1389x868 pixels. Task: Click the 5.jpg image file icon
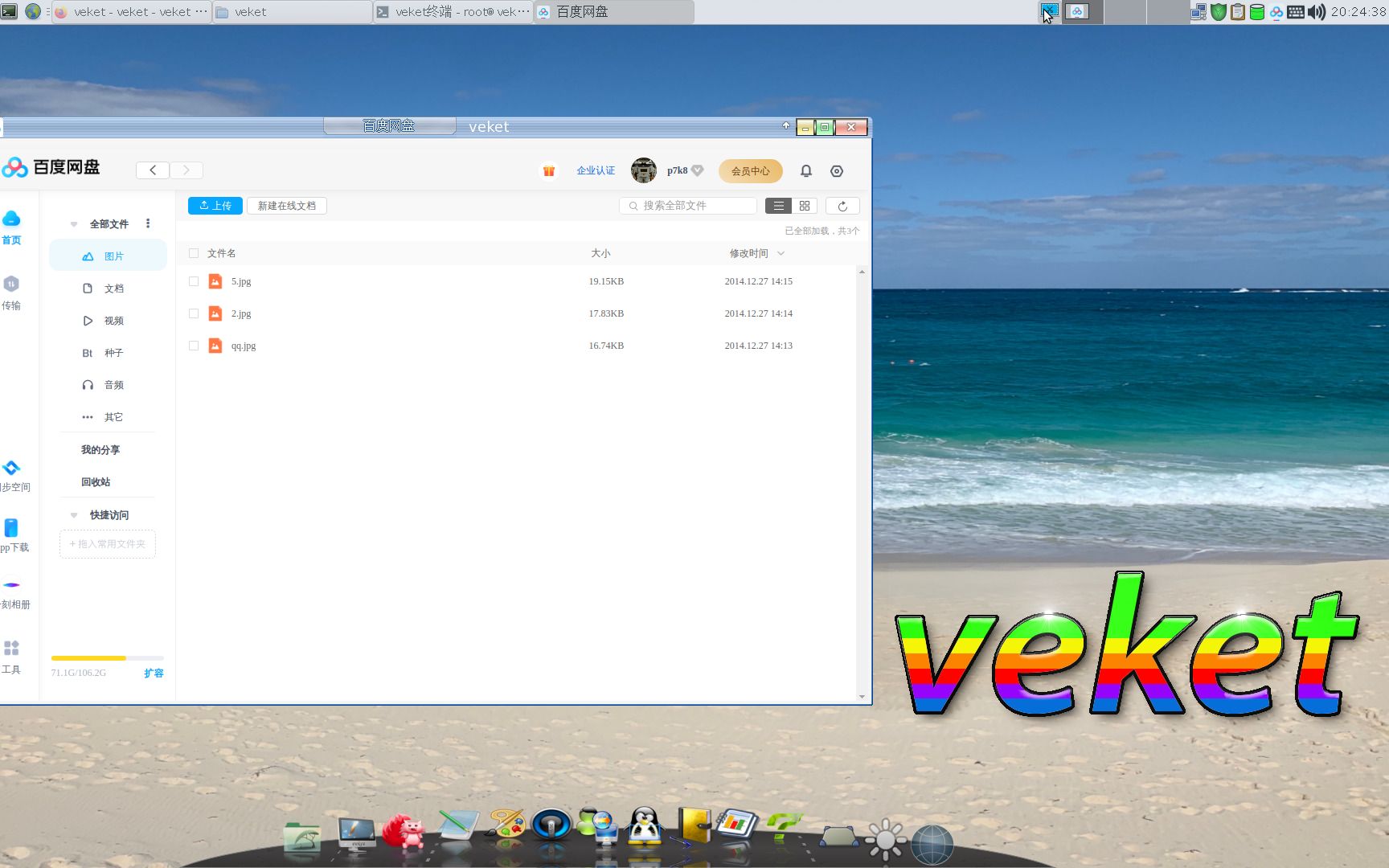215,281
